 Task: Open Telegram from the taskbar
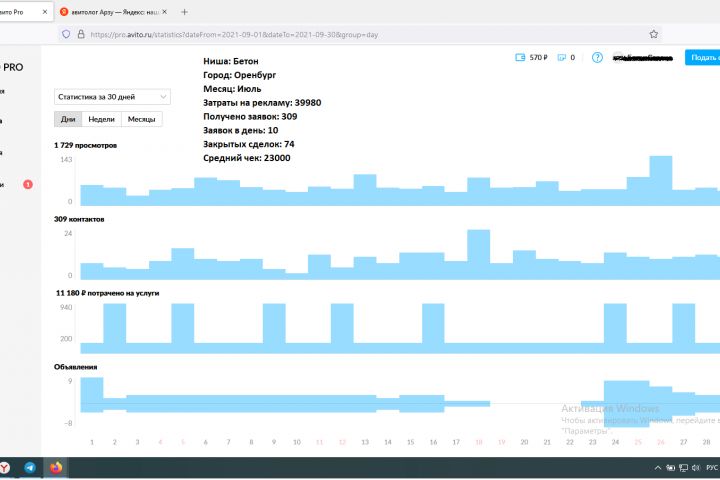click(x=30, y=468)
